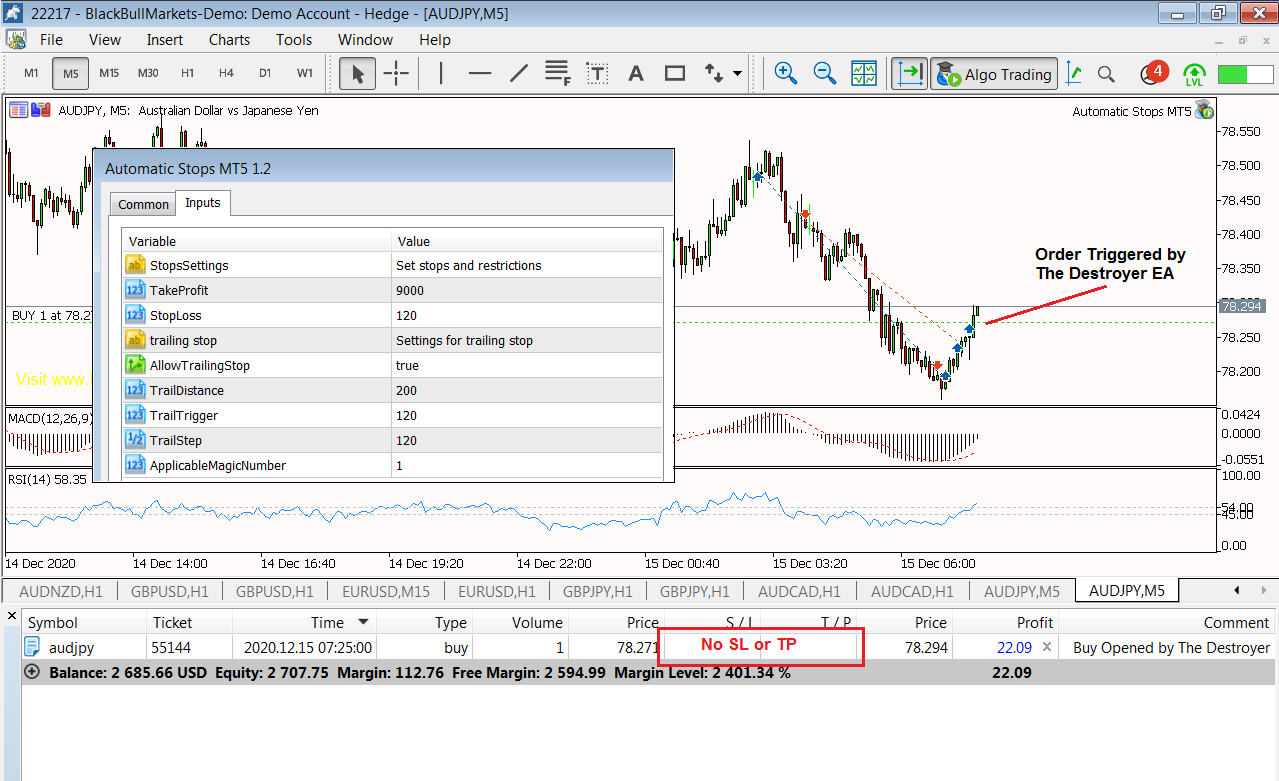Switch to the M30 timeframe
The image size is (1279, 781).
coord(148,73)
